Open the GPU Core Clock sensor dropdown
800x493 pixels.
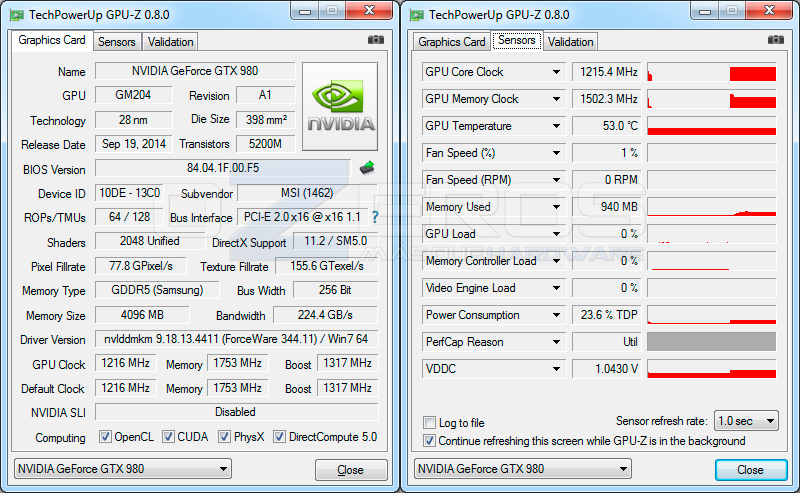tap(556, 72)
